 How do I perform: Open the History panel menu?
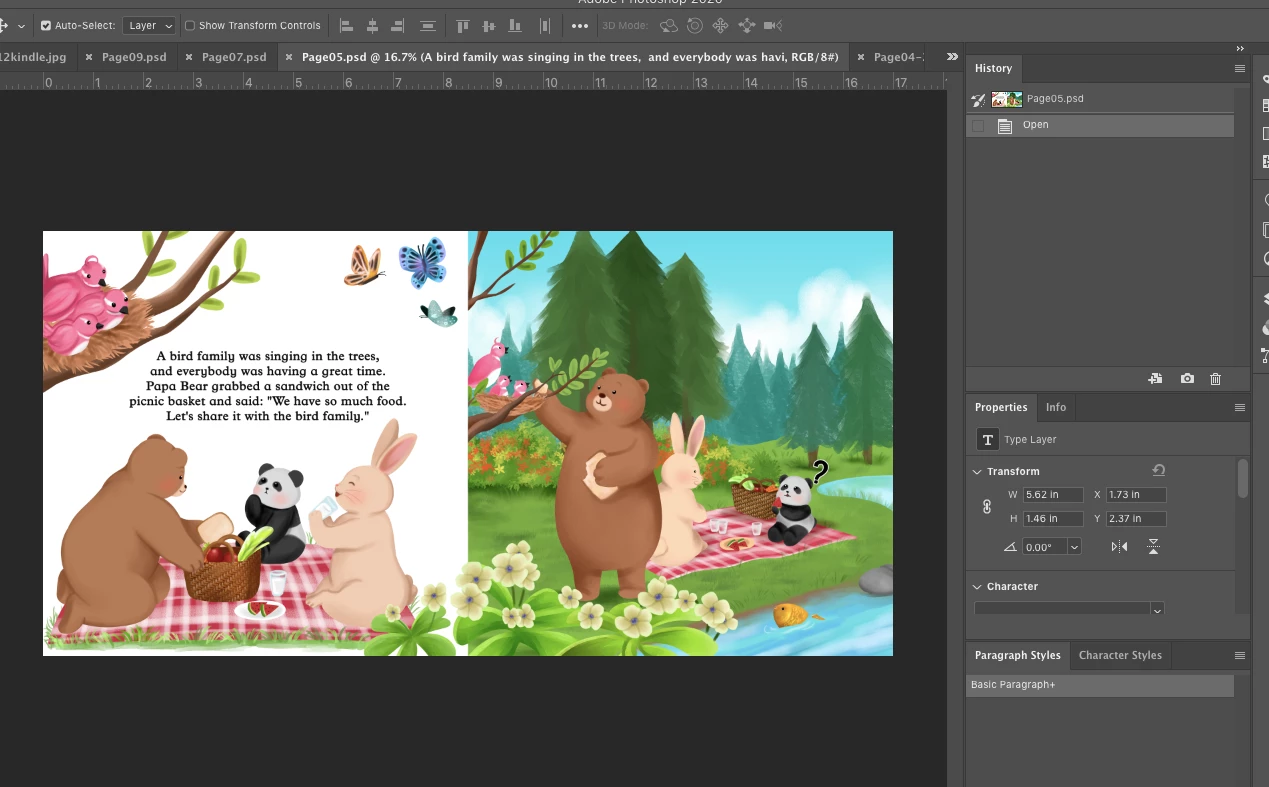(x=1240, y=69)
